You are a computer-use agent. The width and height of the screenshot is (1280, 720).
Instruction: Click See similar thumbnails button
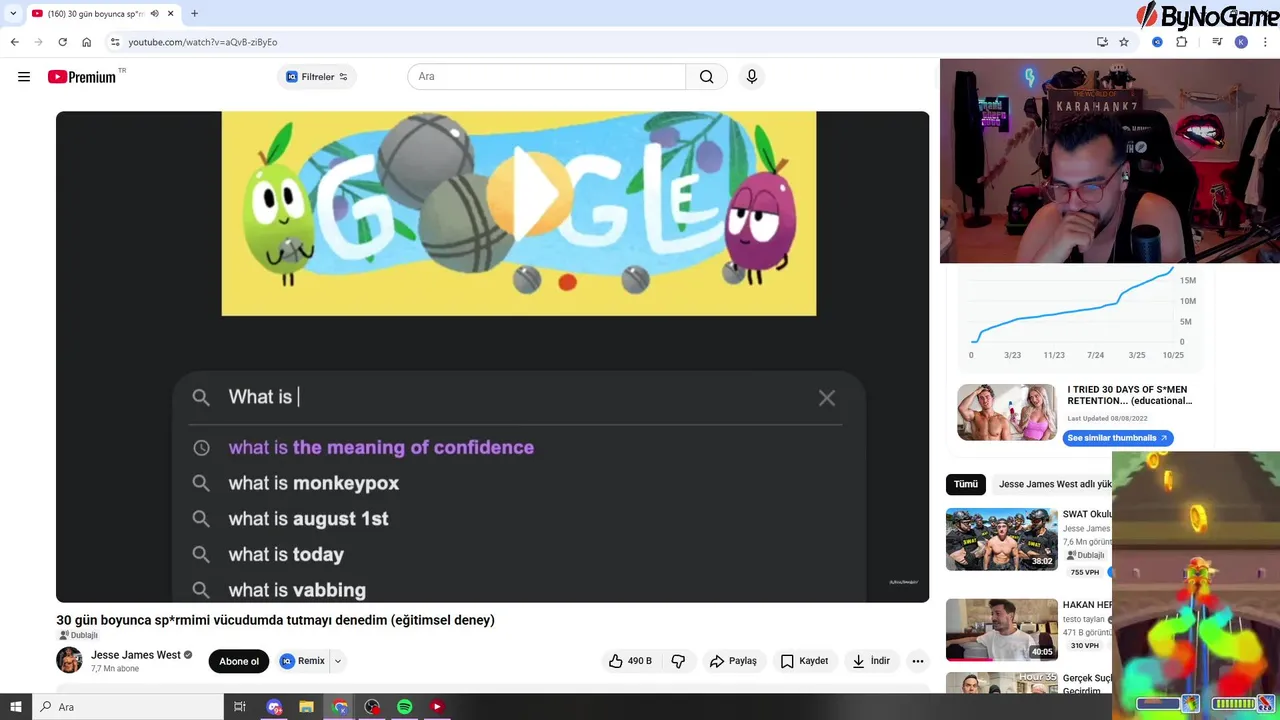point(1117,438)
